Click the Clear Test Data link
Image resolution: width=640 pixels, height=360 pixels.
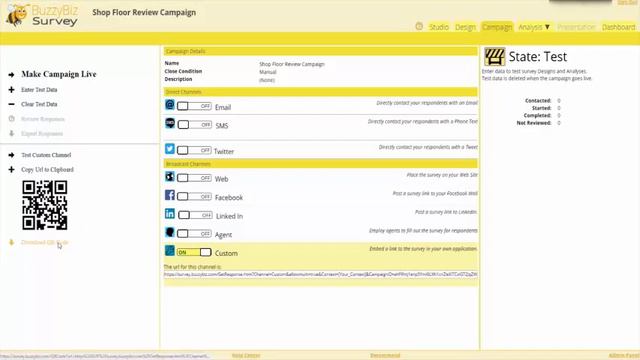click(x=39, y=104)
